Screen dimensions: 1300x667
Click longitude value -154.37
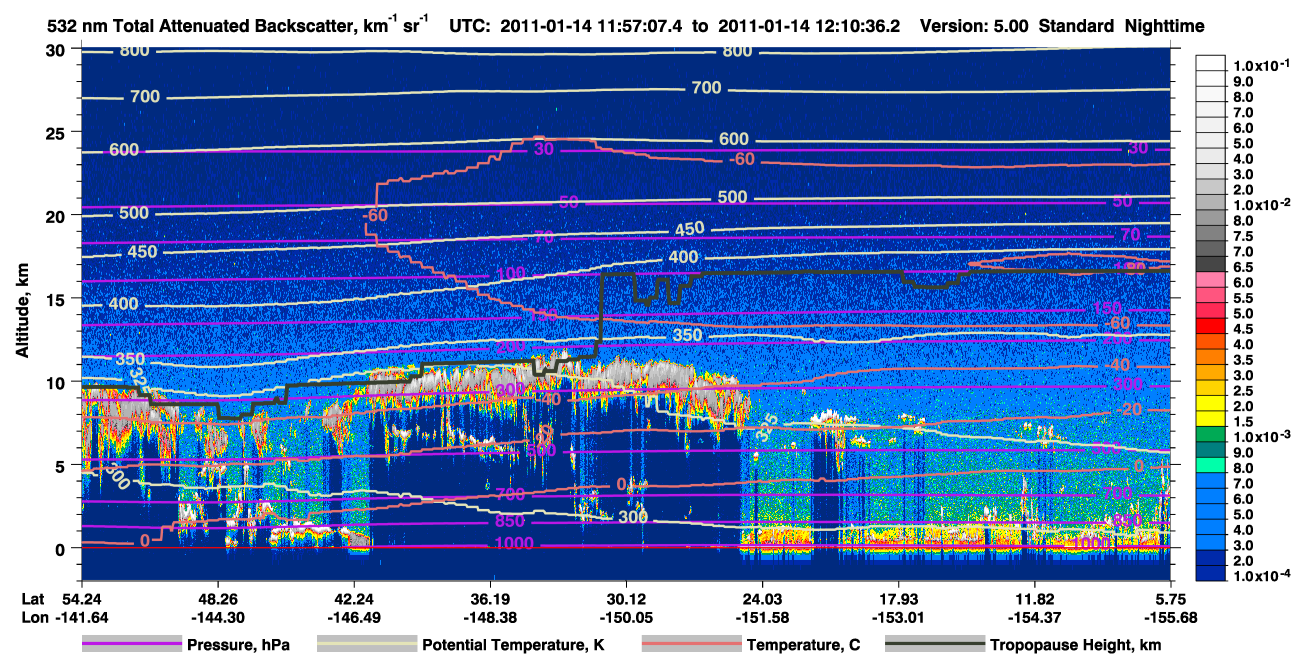pos(1035,617)
